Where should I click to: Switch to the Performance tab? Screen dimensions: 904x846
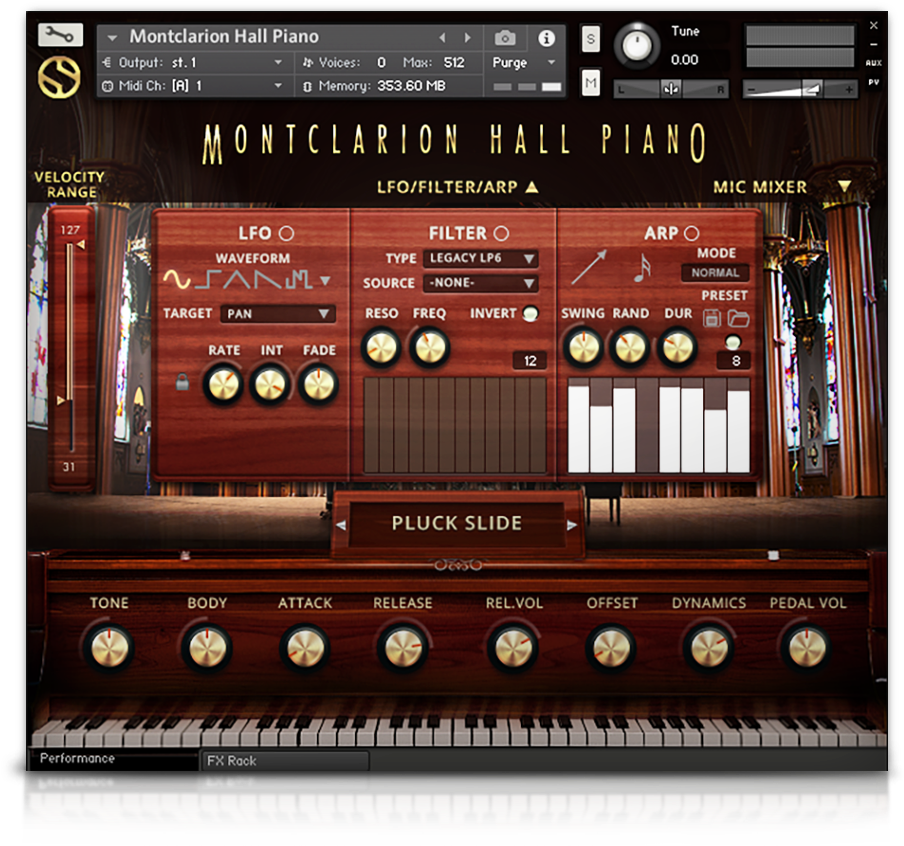(112, 759)
